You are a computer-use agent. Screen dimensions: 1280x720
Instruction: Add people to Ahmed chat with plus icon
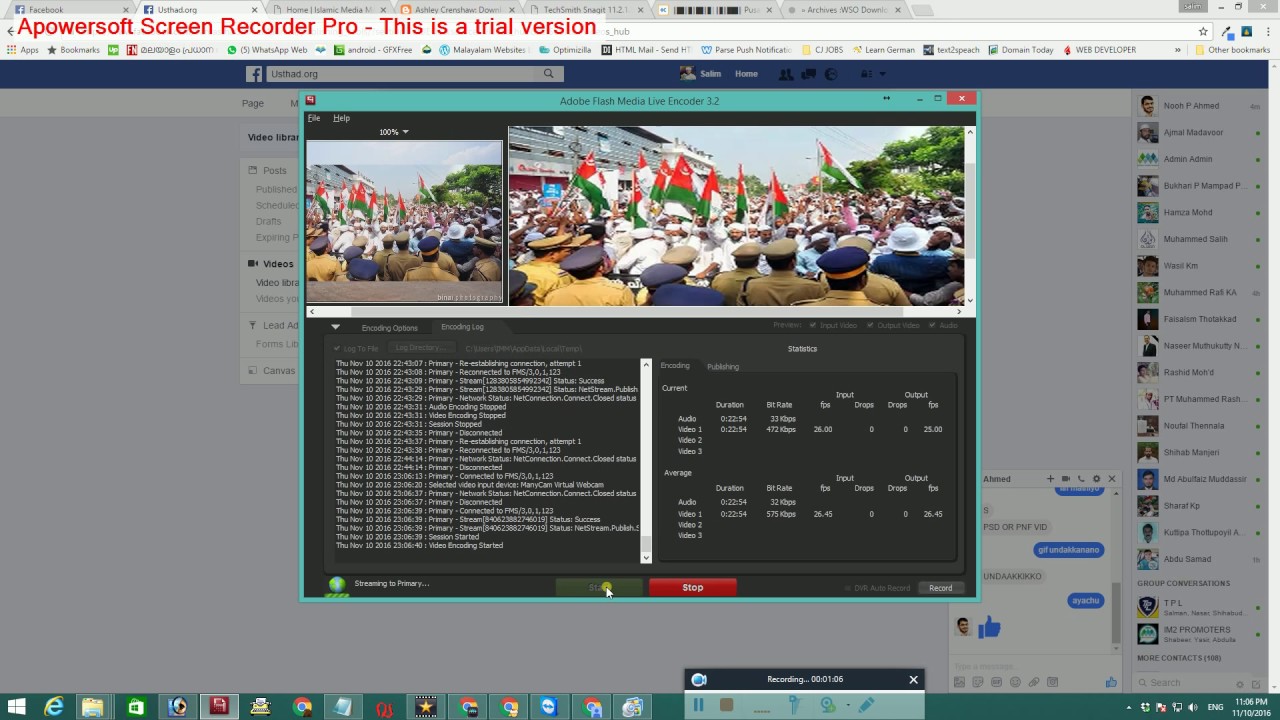[x=1050, y=479]
